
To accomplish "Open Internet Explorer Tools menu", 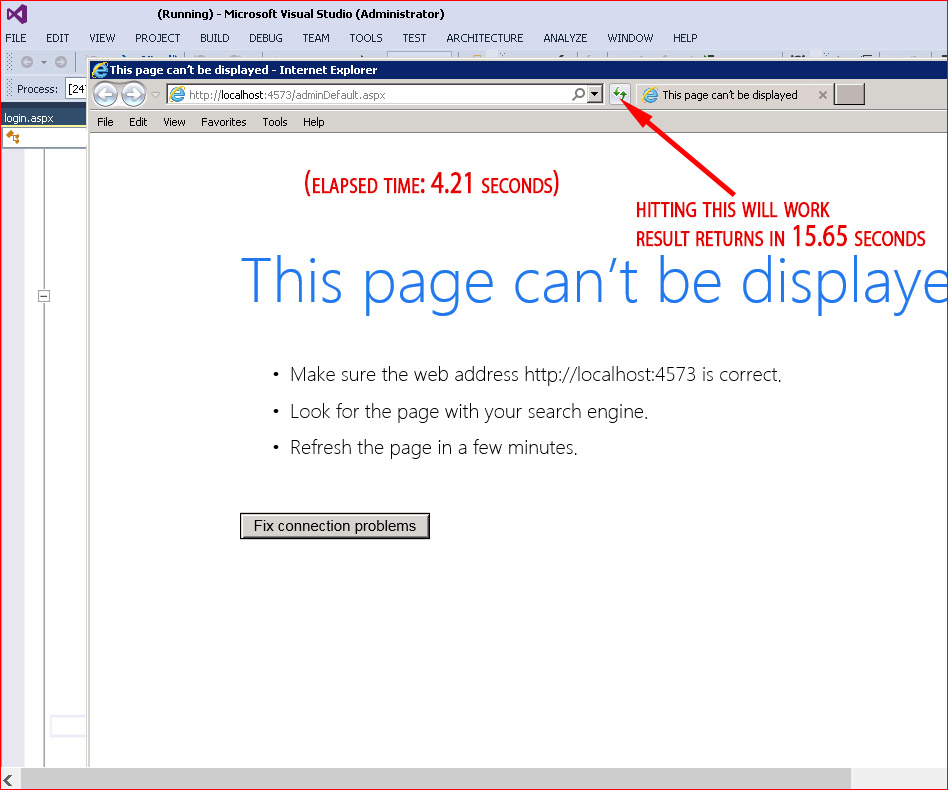I will click(274, 122).
